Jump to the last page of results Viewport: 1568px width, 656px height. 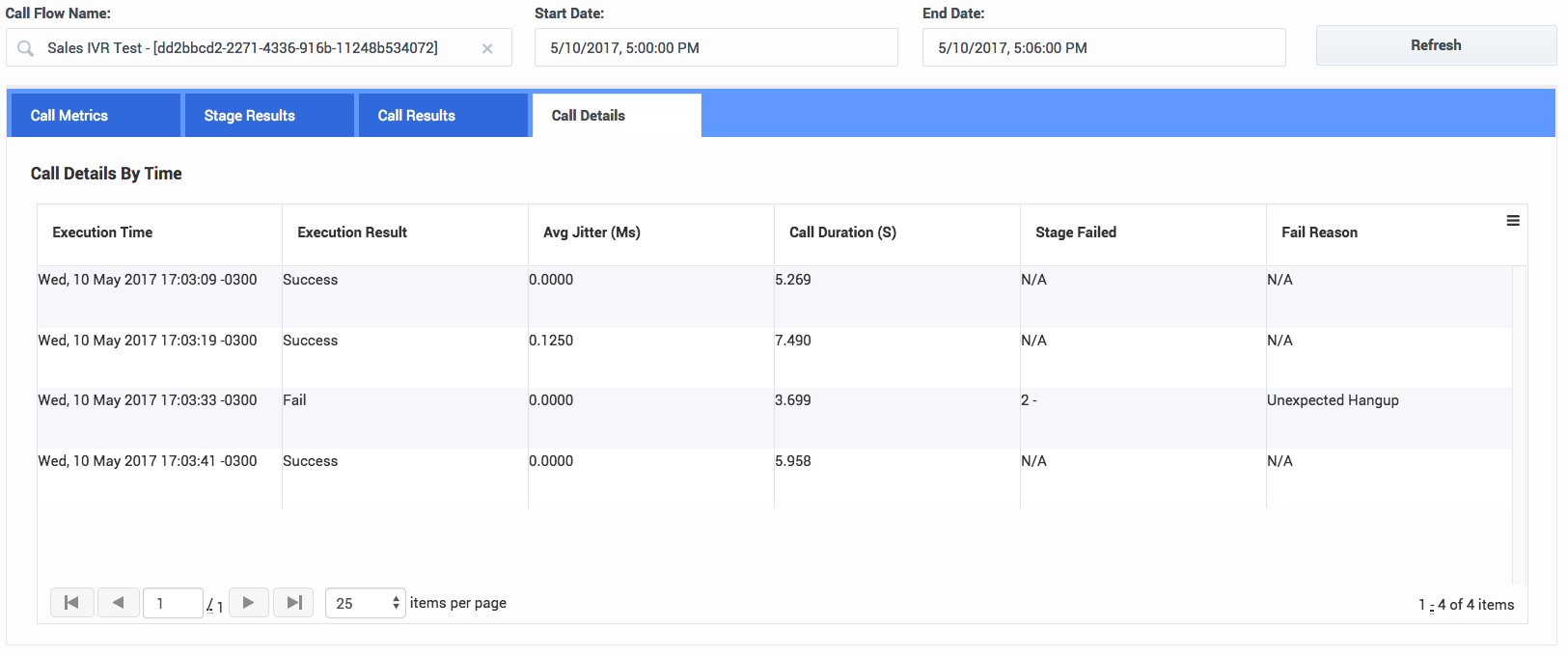click(294, 603)
